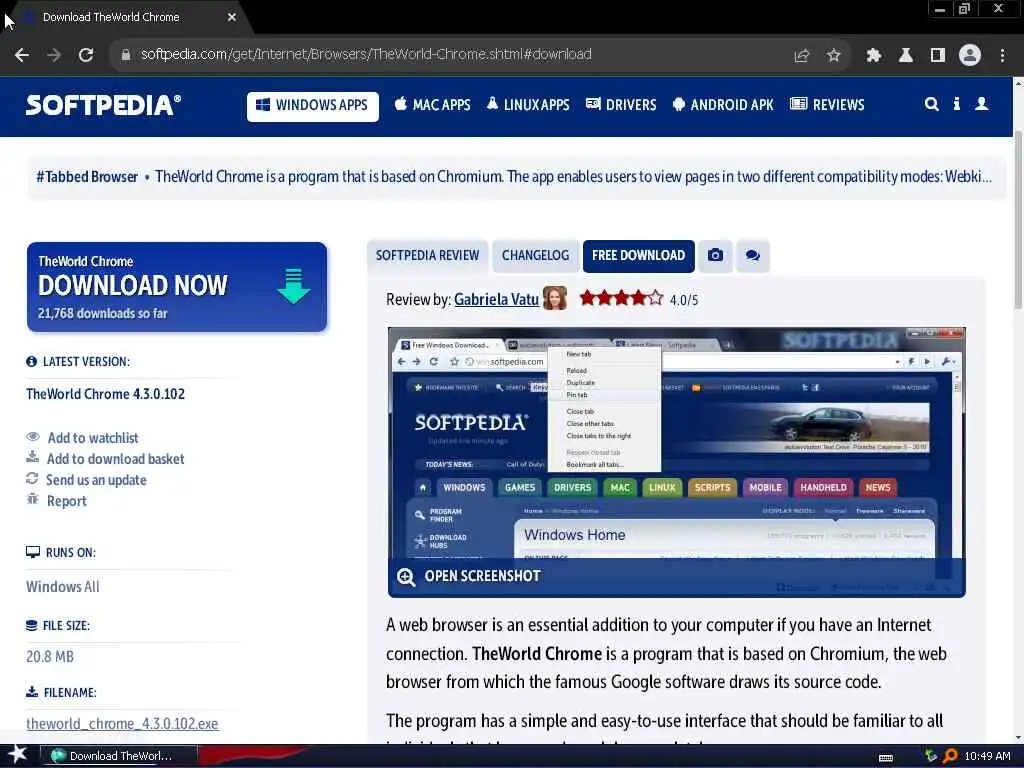Click the Softpedia search magnifier icon
This screenshot has height=768, width=1024.
[931, 104]
